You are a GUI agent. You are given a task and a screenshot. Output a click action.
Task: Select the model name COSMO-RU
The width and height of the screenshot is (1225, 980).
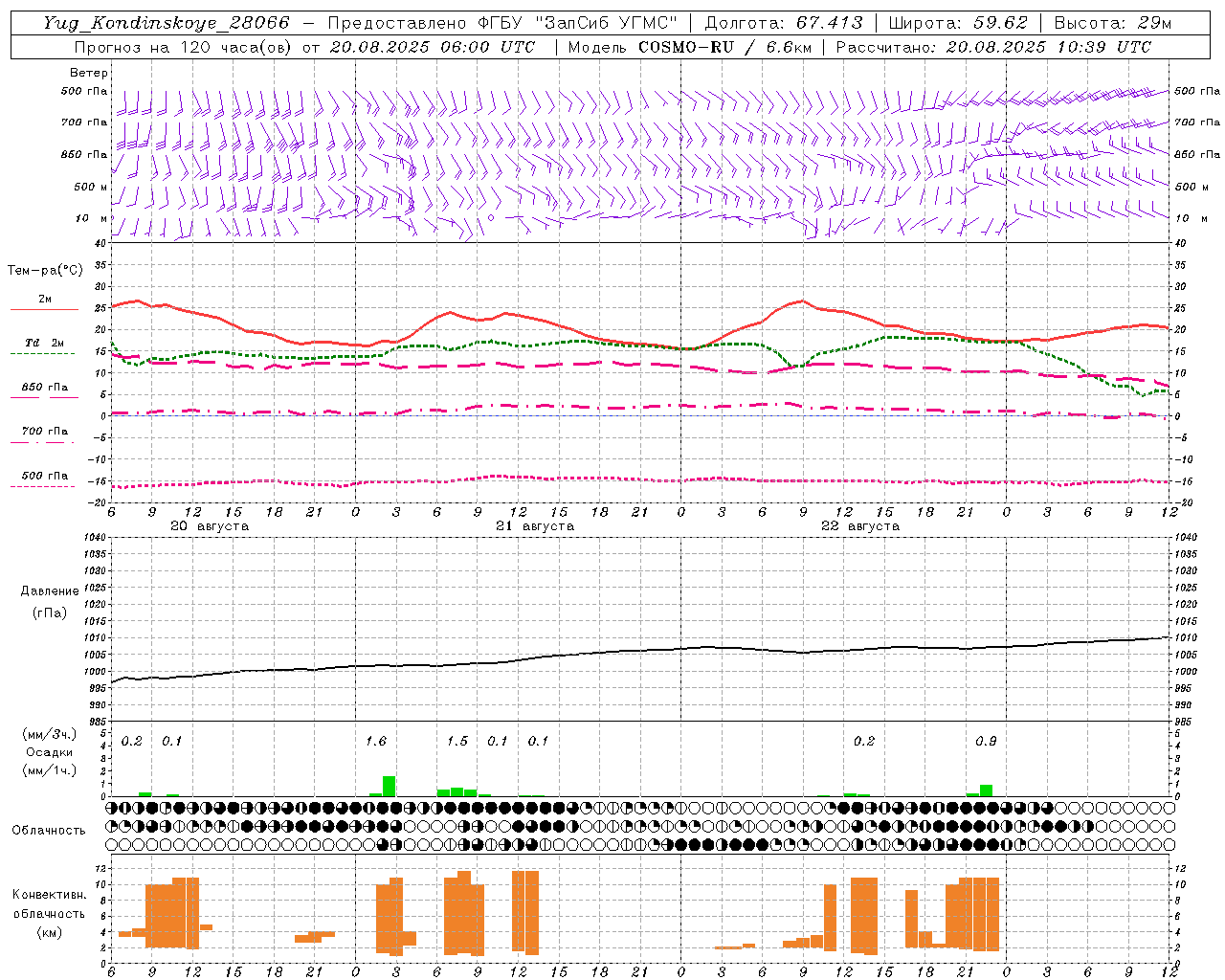[685, 47]
